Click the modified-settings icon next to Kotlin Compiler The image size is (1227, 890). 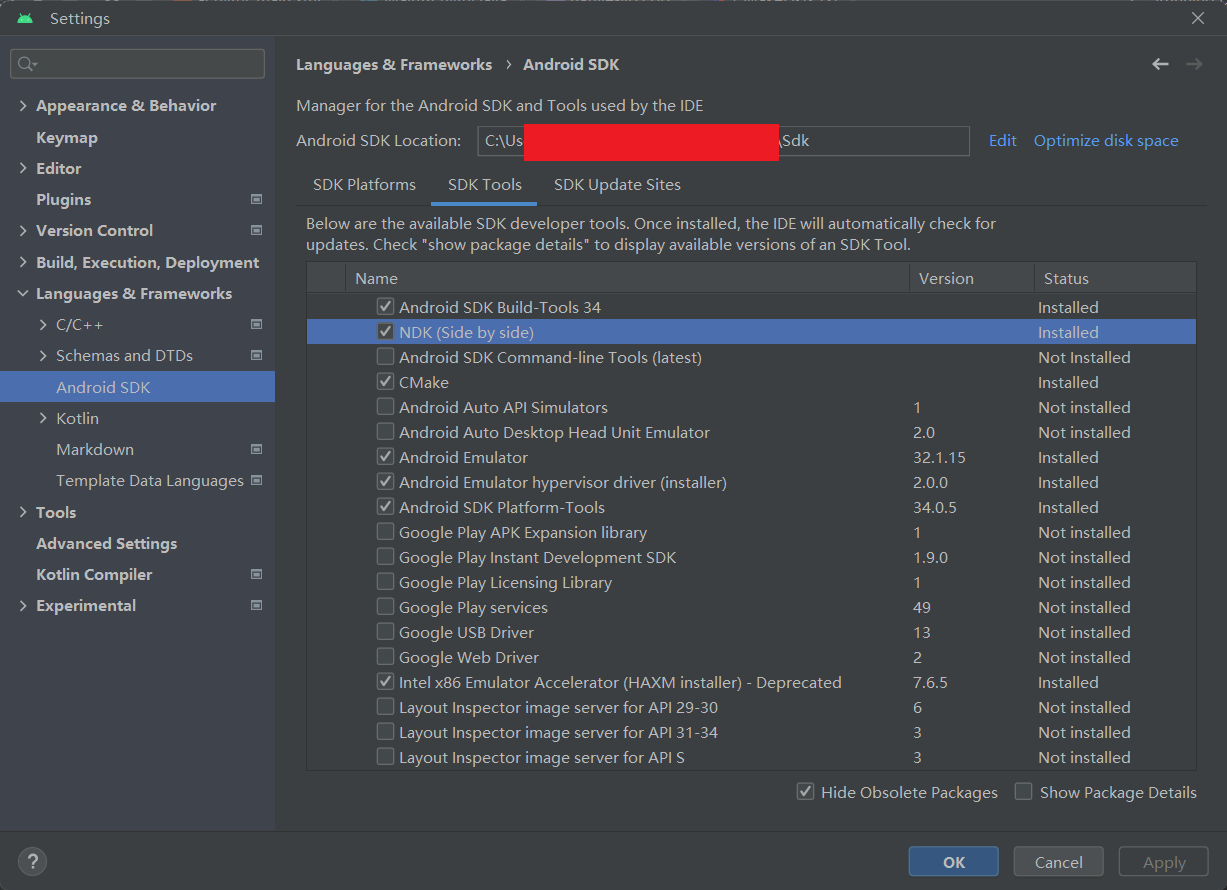[x=258, y=574]
